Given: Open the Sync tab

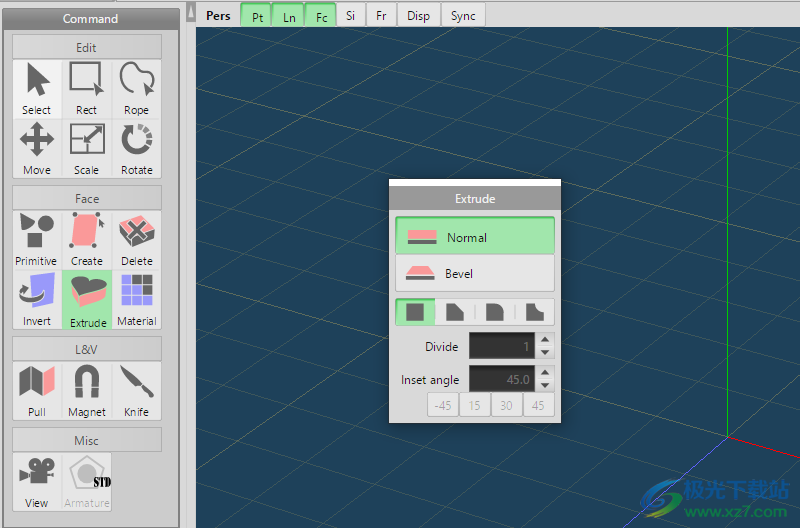Looking at the screenshot, I should coord(463,16).
